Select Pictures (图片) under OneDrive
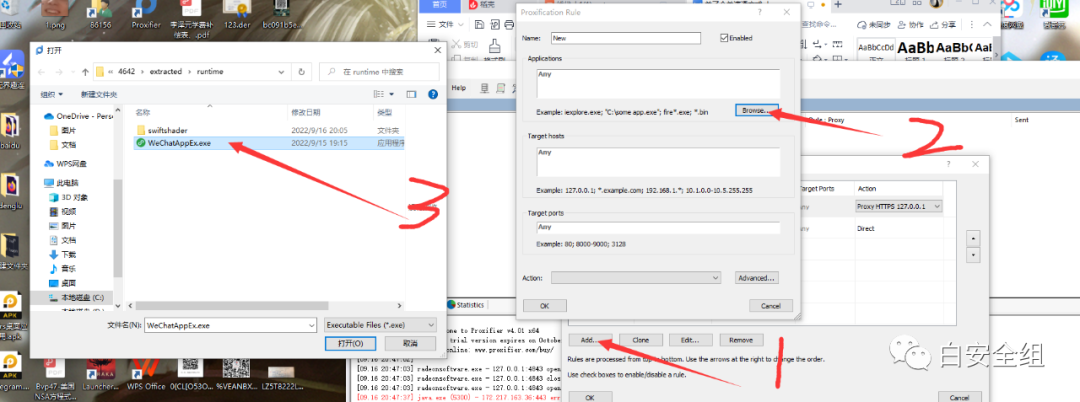 click(64, 130)
